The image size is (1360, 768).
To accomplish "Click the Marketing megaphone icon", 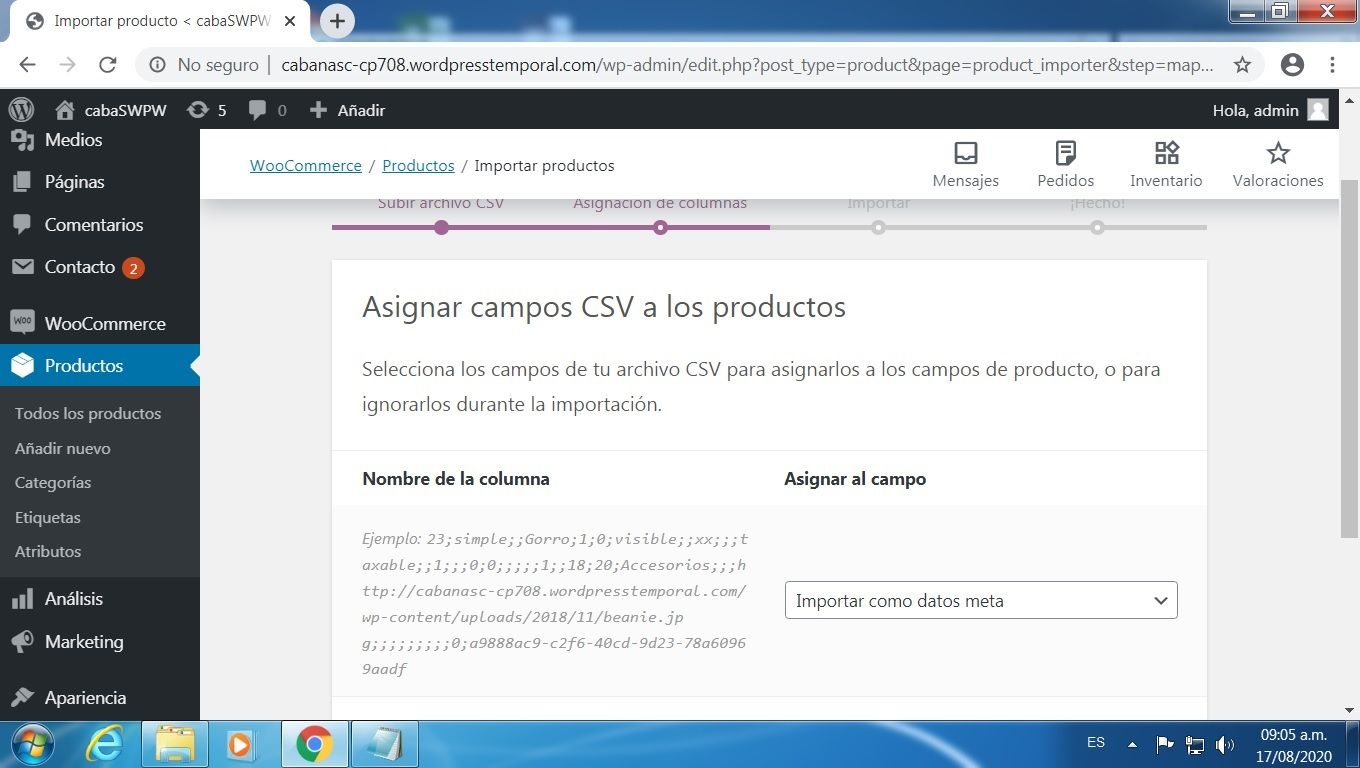I will point(22,642).
